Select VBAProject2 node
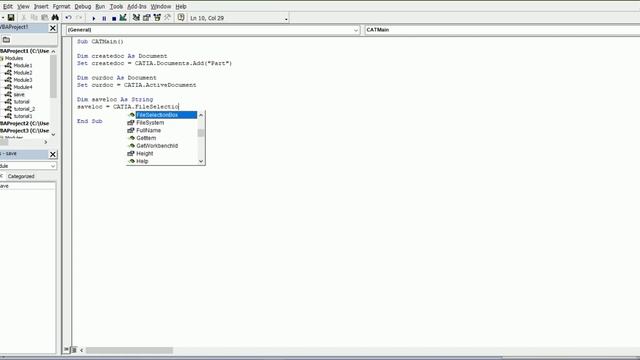This screenshot has height=360, width=640. [24, 123]
